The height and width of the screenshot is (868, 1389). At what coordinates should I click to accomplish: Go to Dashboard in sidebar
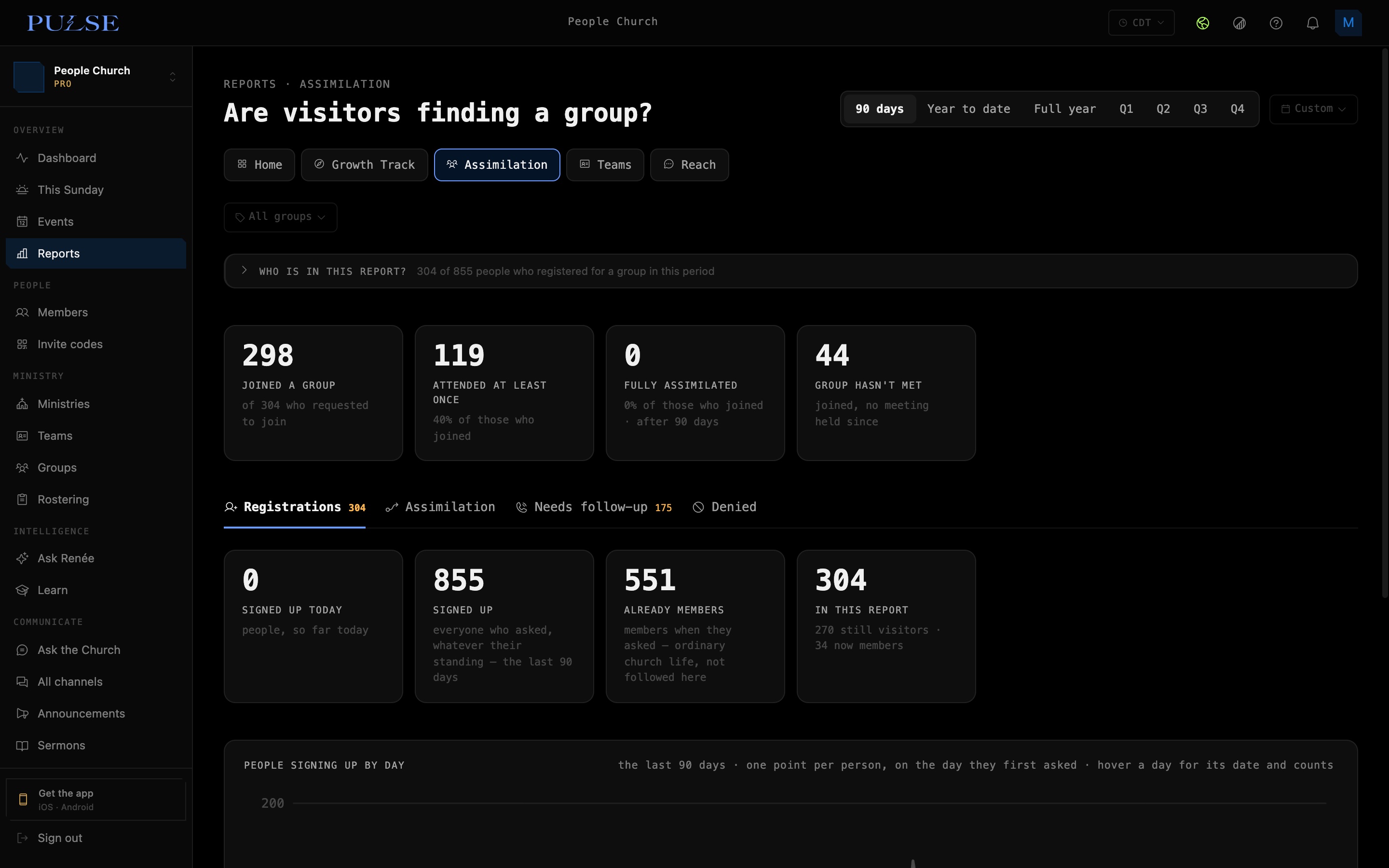[96, 158]
